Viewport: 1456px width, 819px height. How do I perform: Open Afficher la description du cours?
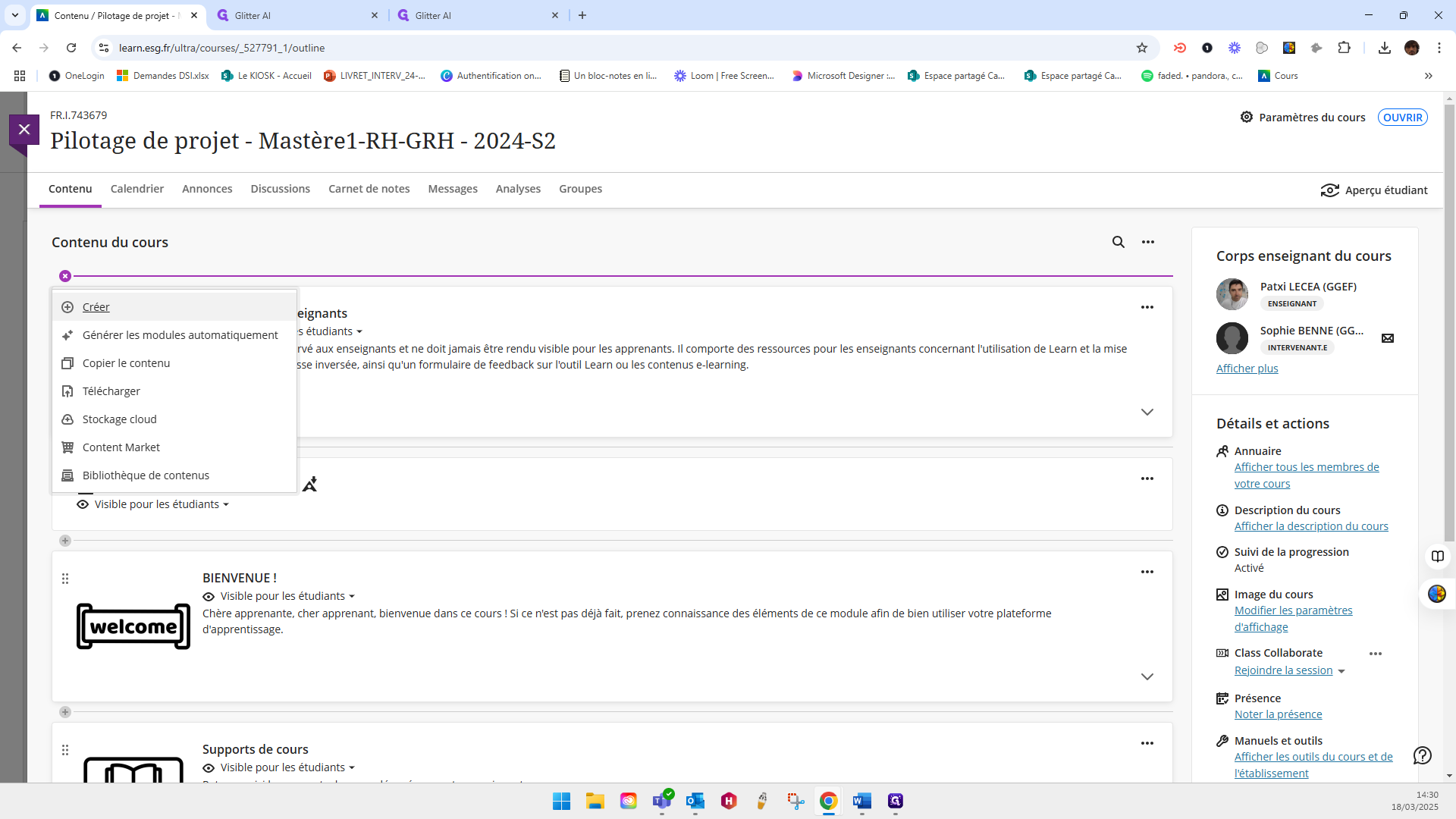point(1311,526)
